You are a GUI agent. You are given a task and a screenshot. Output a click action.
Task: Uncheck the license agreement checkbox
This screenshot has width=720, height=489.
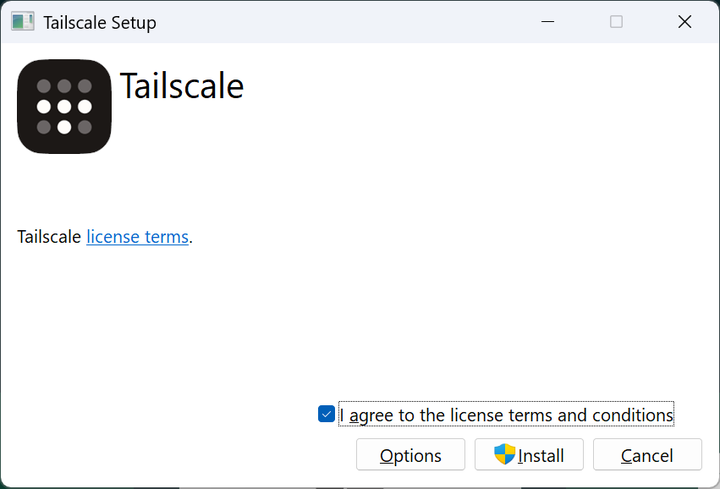[x=326, y=414]
